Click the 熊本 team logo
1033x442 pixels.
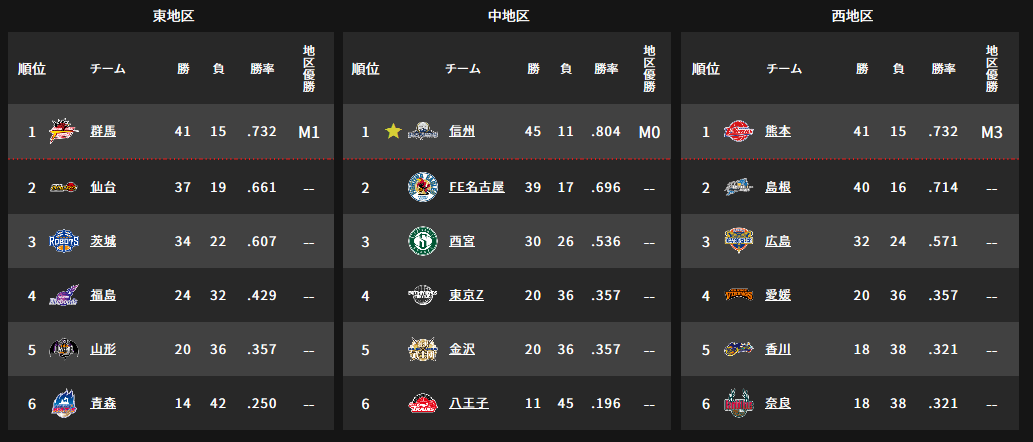[x=738, y=132]
